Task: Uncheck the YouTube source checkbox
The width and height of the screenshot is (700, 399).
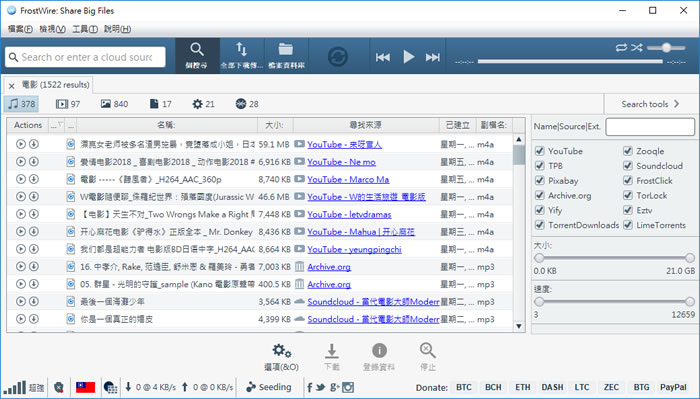Action: pyautogui.click(x=540, y=151)
